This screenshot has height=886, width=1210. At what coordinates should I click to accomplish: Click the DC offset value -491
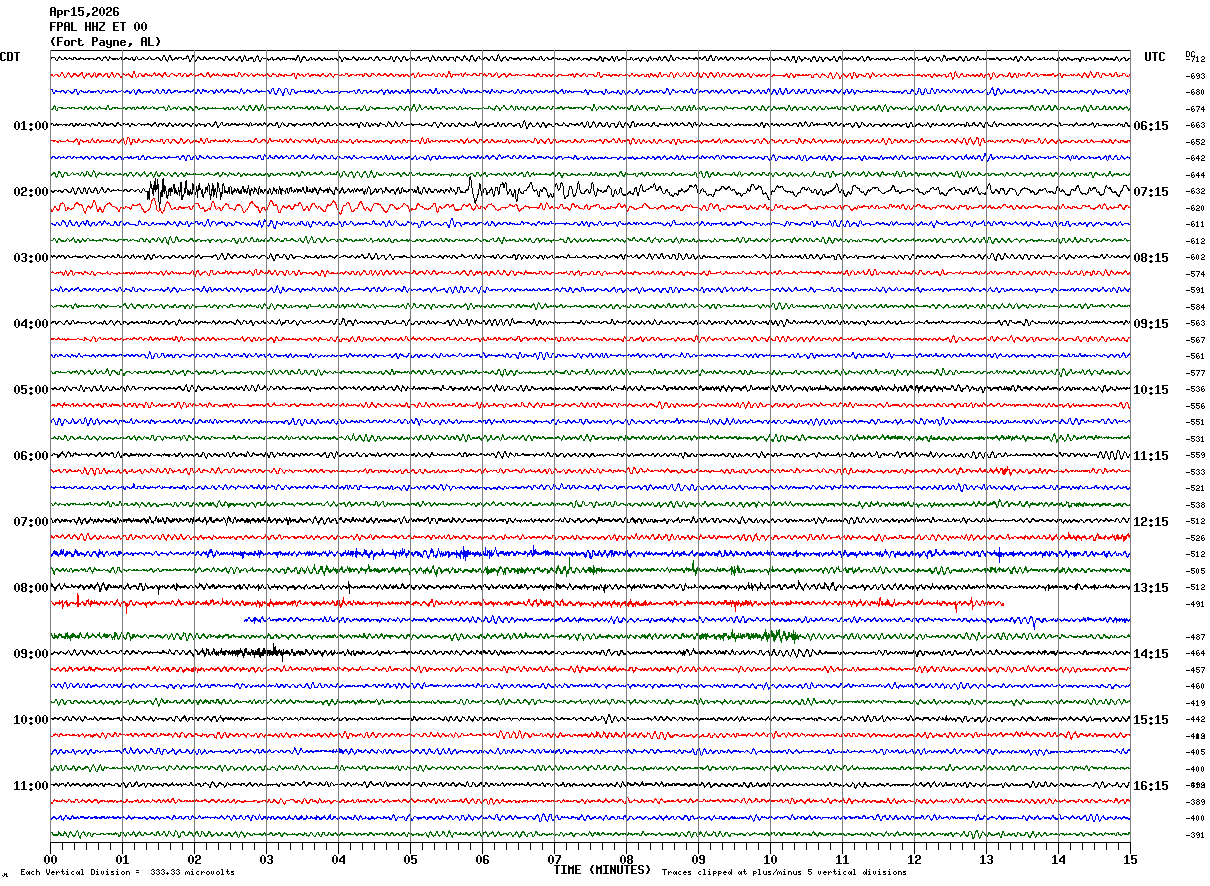1195,604
